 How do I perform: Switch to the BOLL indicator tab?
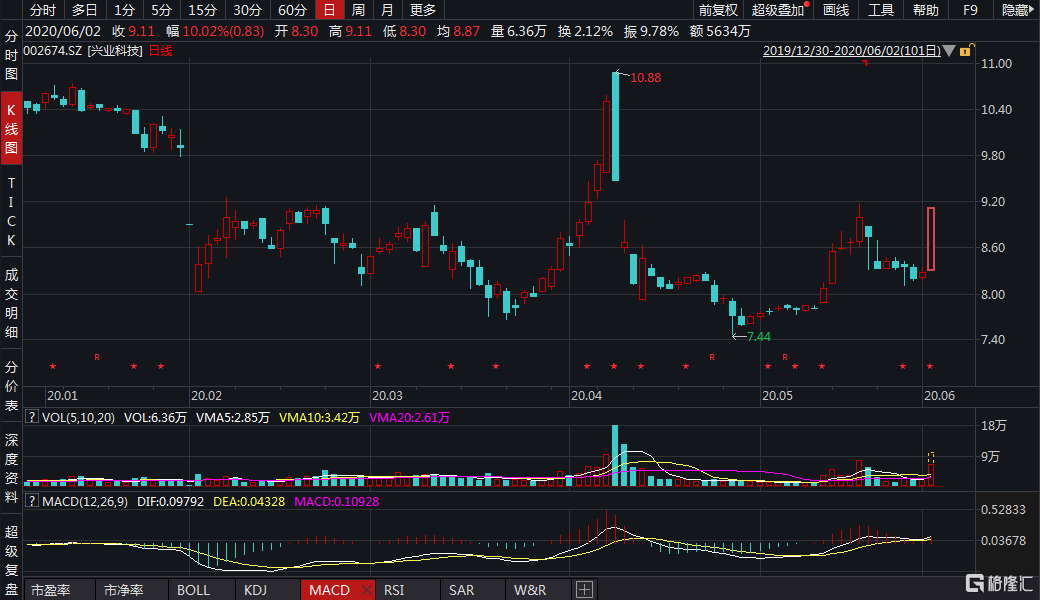click(194, 590)
